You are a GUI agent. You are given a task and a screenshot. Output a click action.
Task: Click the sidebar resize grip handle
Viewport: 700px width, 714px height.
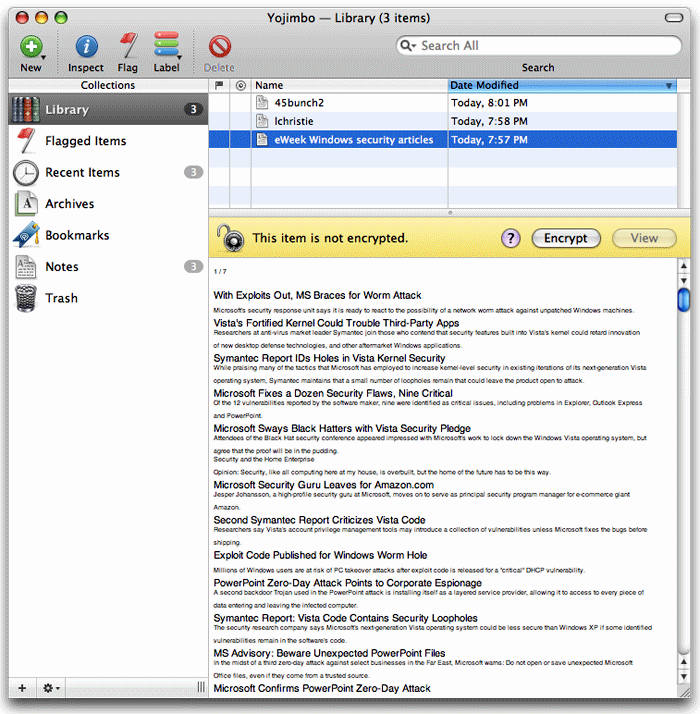(x=201, y=688)
